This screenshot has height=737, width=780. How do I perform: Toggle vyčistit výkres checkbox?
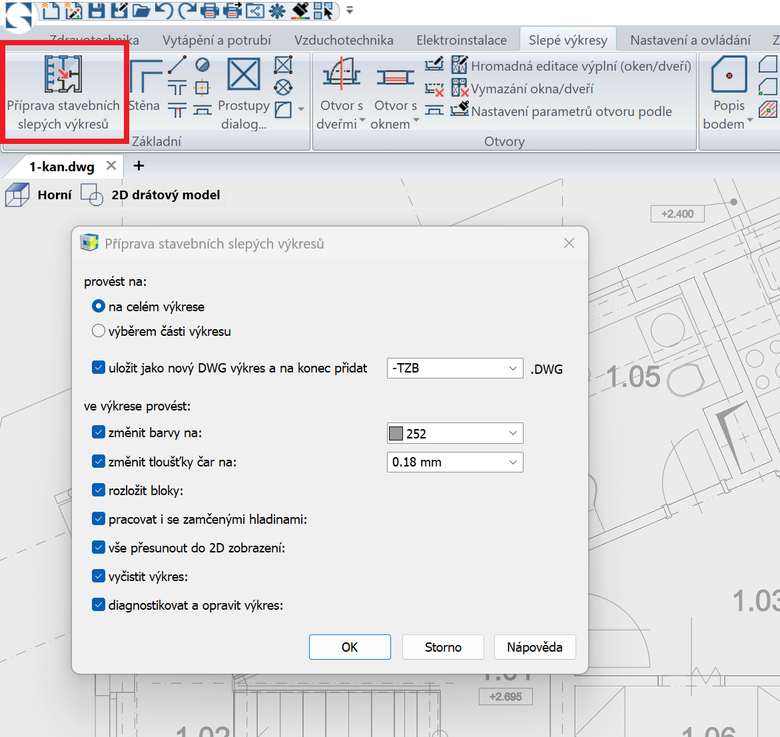[98, 576]
